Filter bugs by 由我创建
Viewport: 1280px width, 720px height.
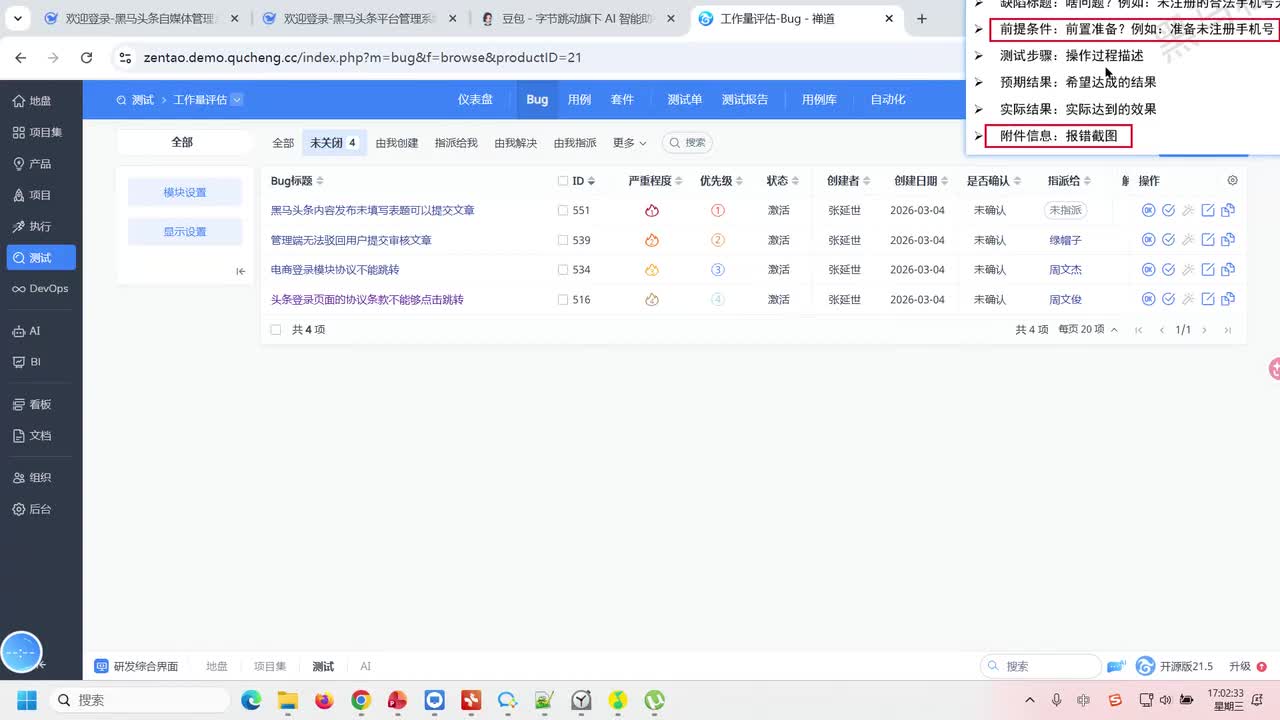pos(397,143)
